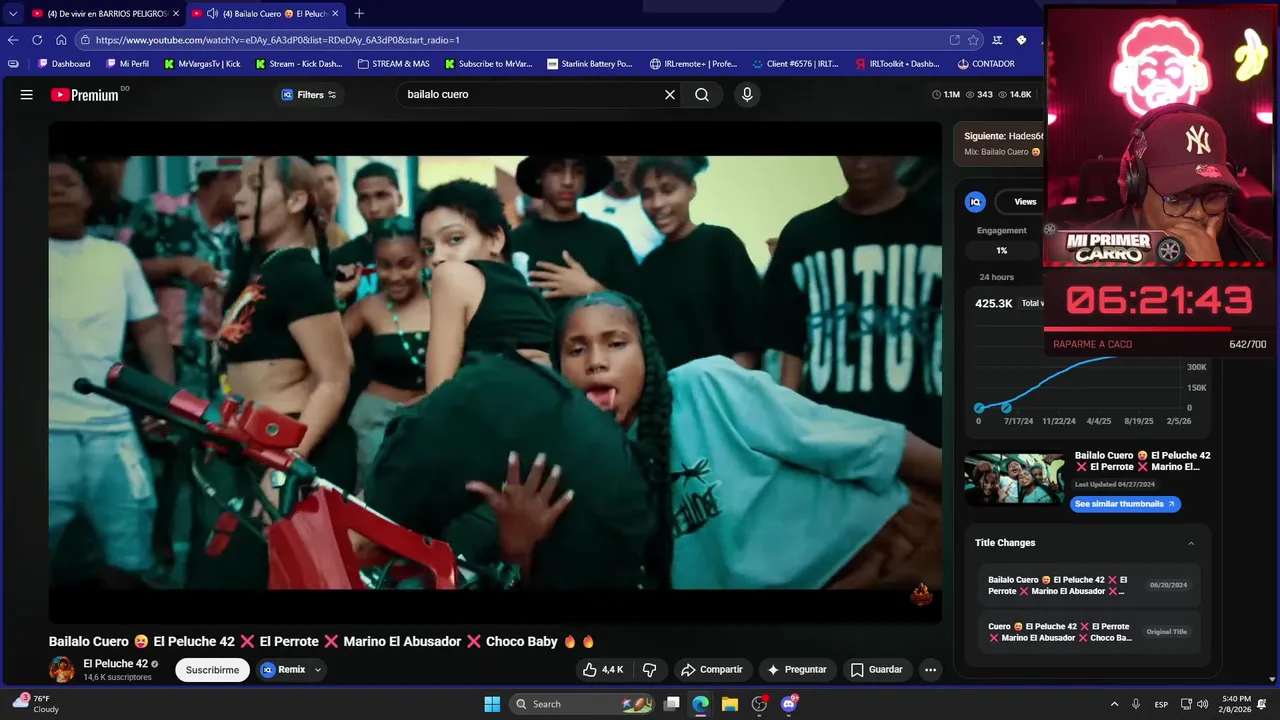Open El Peluche 42 channel name link
Viewport: 1280px width, 720px height.
[x=115, y=664]
